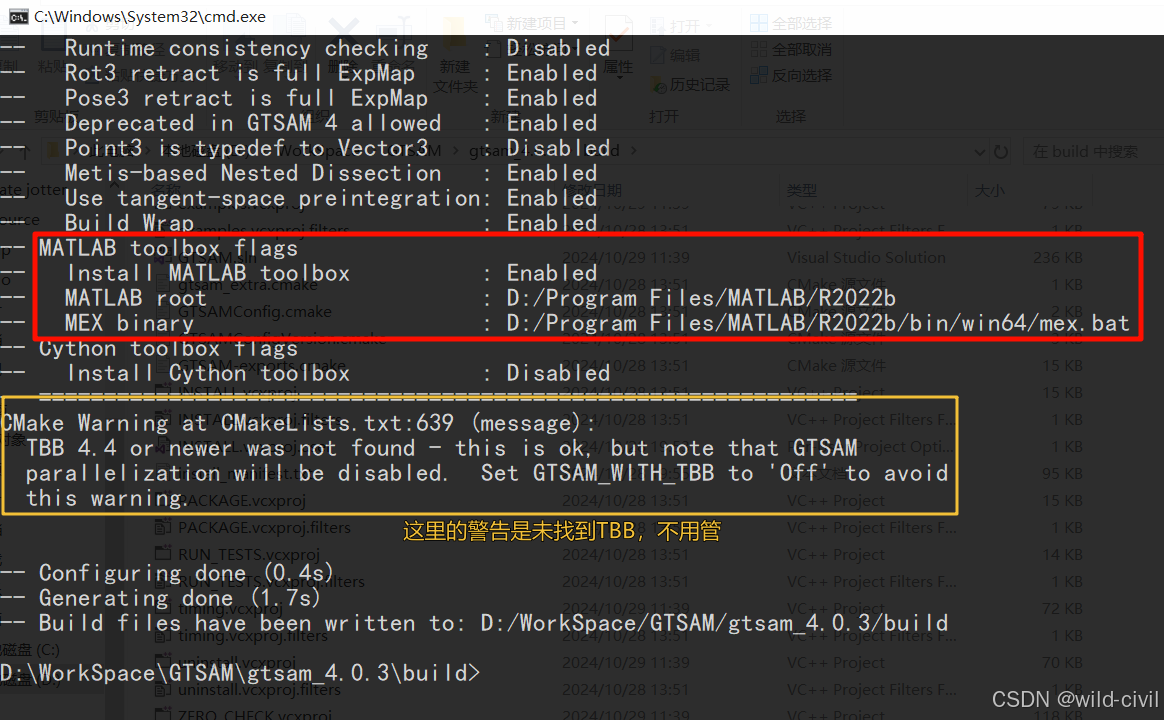Viewport: 1164px width, 720px height.
Task: Expand the 属性 (Properties) dropdown arrow
Action: click(x=620, y=79)
